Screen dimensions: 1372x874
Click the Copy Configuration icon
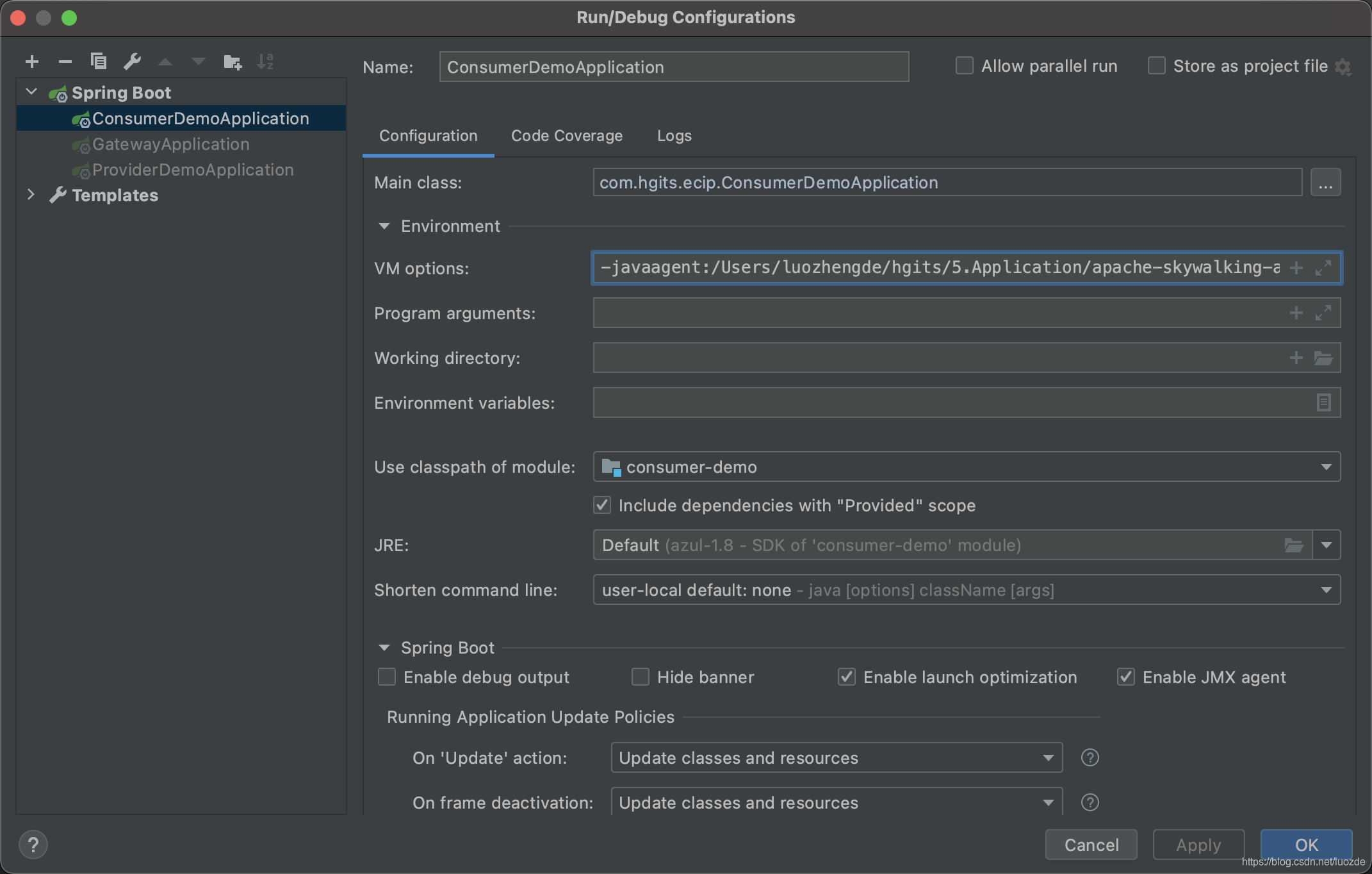[98, 62]
